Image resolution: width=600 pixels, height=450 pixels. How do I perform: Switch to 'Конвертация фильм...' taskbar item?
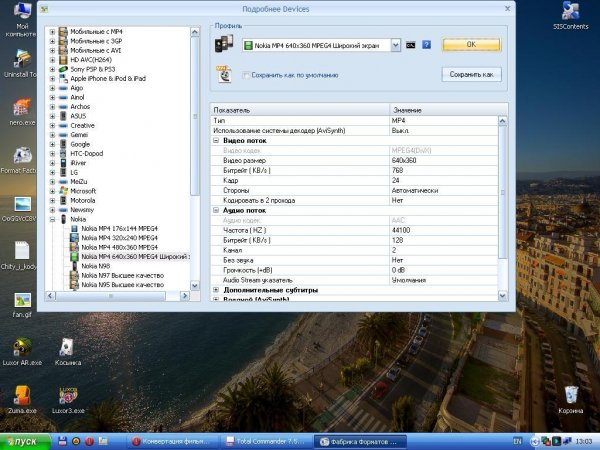(172, 442)
